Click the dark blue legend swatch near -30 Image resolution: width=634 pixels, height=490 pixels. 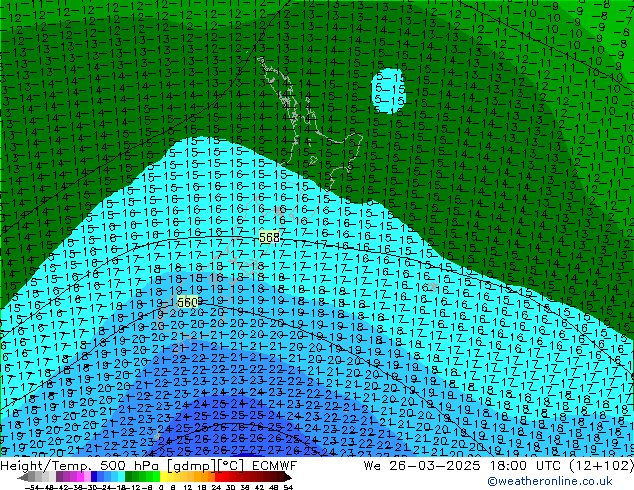coord(94,477)
